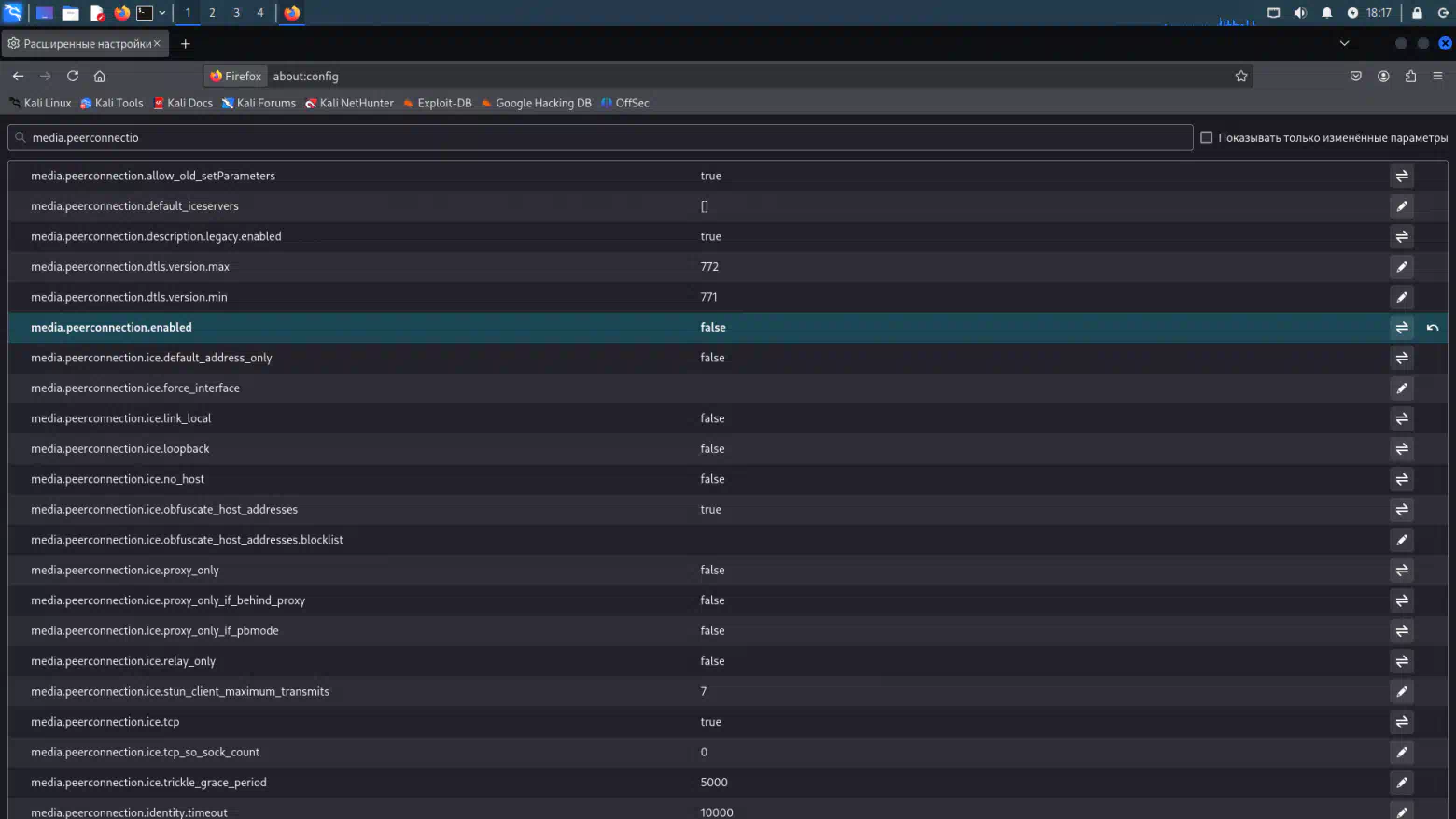1456x819 pixels.
Task: Reload the current page
Action: click(x=73, y=77)
